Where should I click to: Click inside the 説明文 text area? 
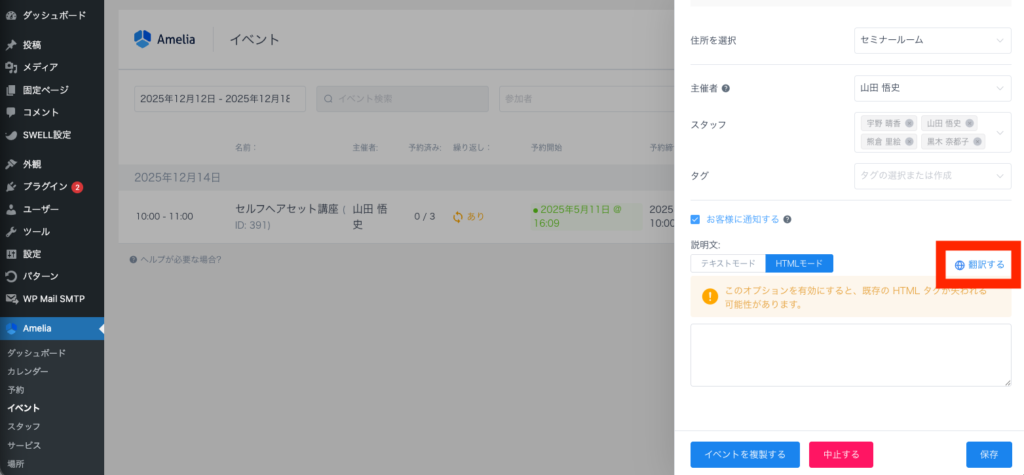(x=850, y=354)
